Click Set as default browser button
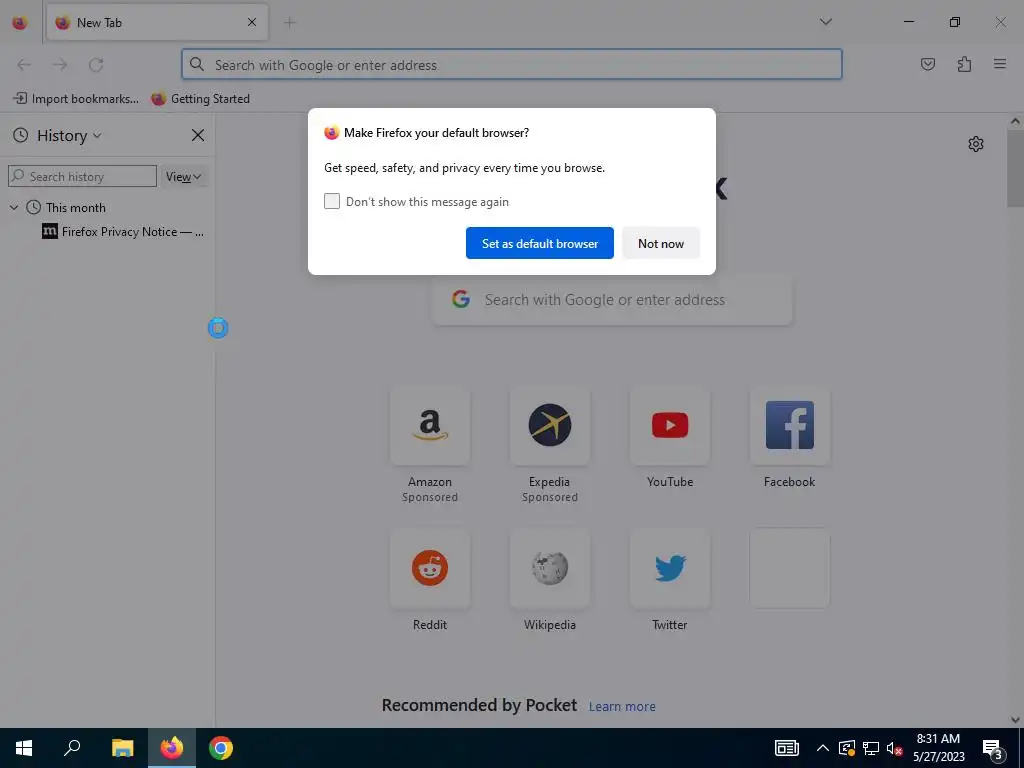Viewport: 1024px width, 768px height. pos(539,243)
